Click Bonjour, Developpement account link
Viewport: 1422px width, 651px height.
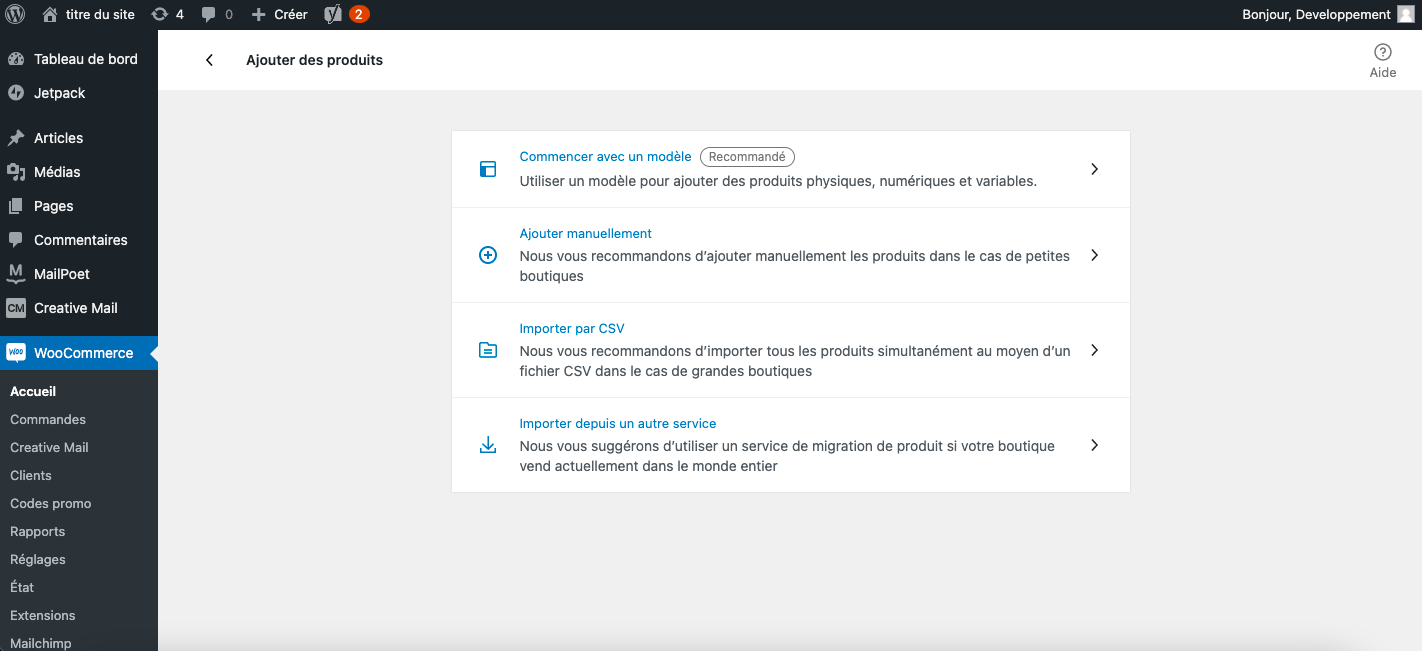tap(1316, 14)
